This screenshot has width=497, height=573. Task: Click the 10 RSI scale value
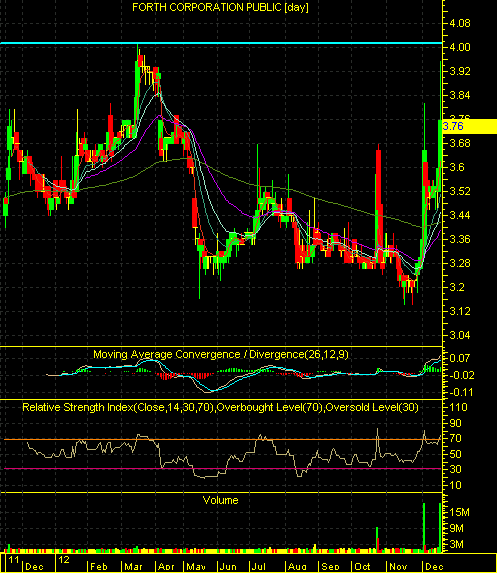click(455, 485)
